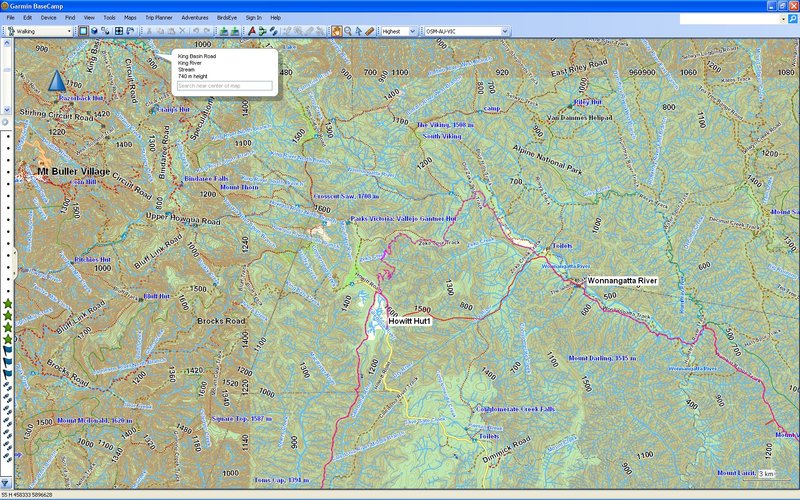
Task: Select the 2D map view icon
Action: pos(83,31)
